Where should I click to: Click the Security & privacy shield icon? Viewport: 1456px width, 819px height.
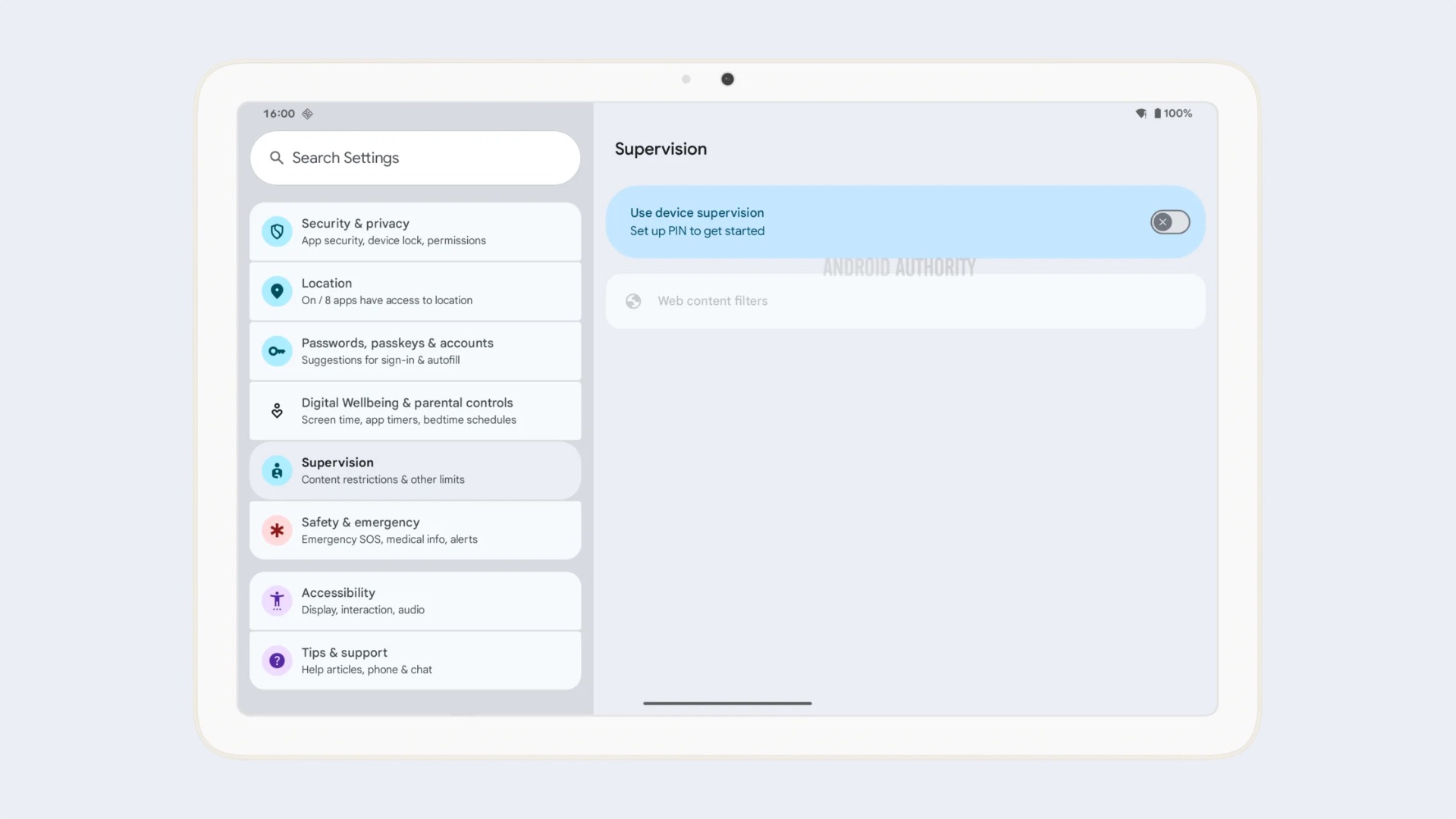(277, 231)
